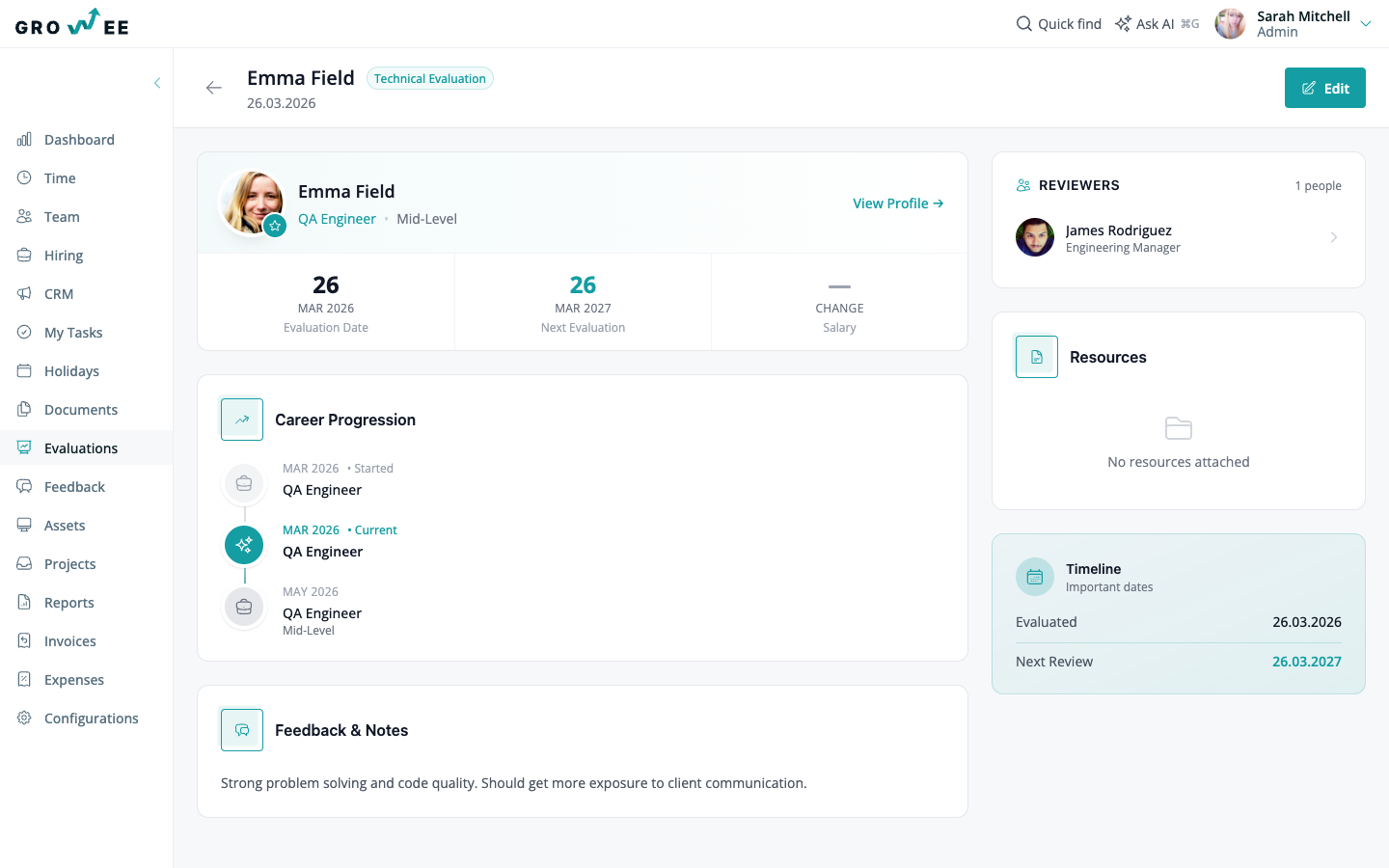Click the Growee logo

click(x=72, y=23)
